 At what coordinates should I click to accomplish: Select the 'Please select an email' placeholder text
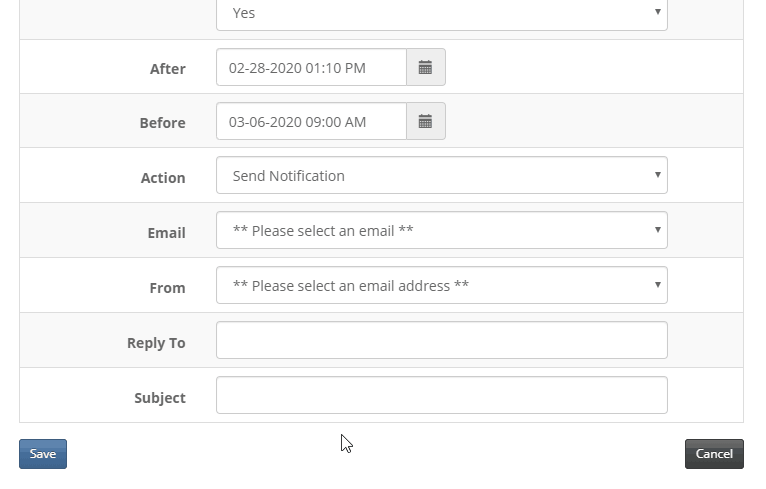tap(323, 231)
